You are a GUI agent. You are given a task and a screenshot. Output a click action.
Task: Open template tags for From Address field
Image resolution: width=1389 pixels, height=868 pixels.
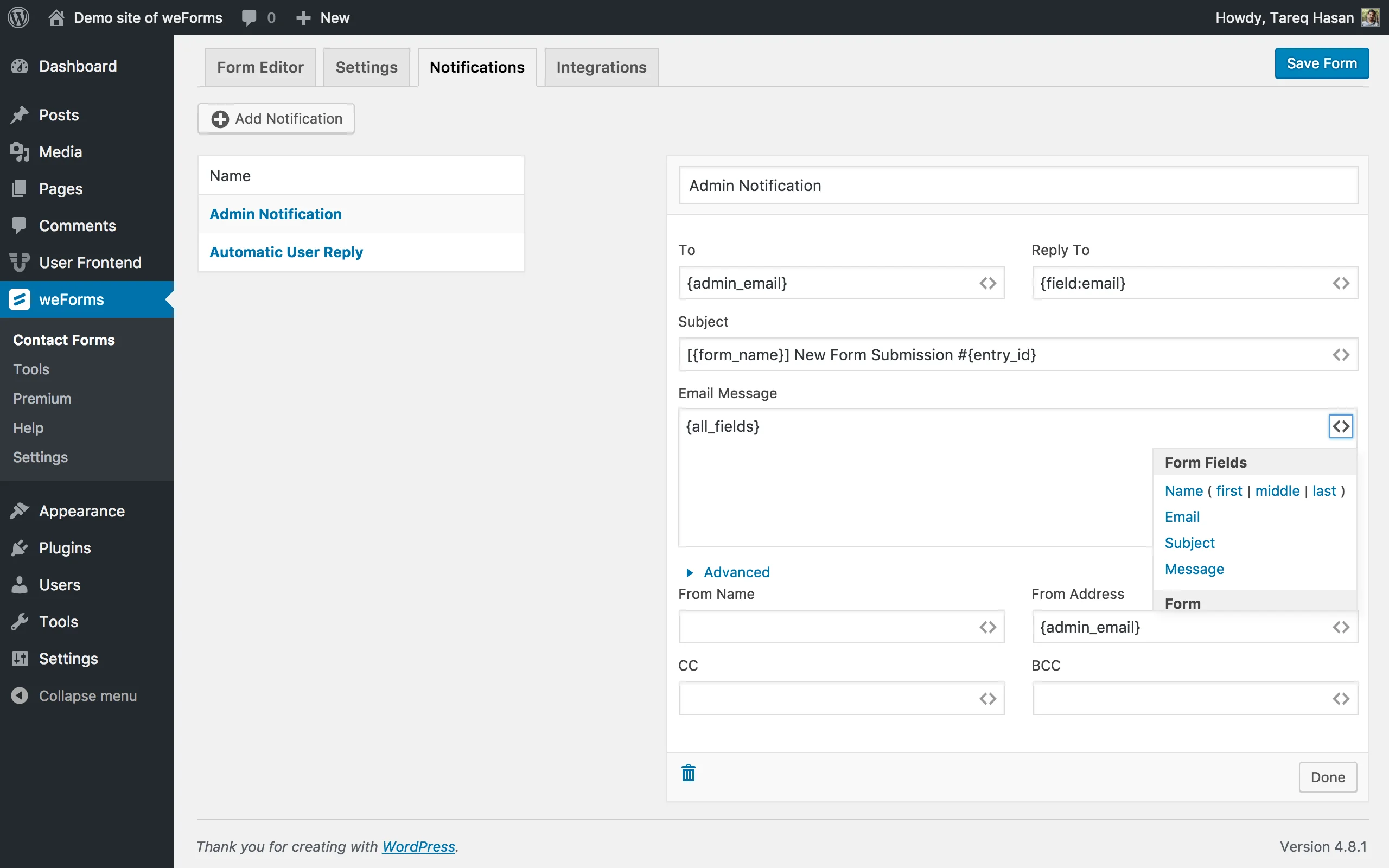1341,627
